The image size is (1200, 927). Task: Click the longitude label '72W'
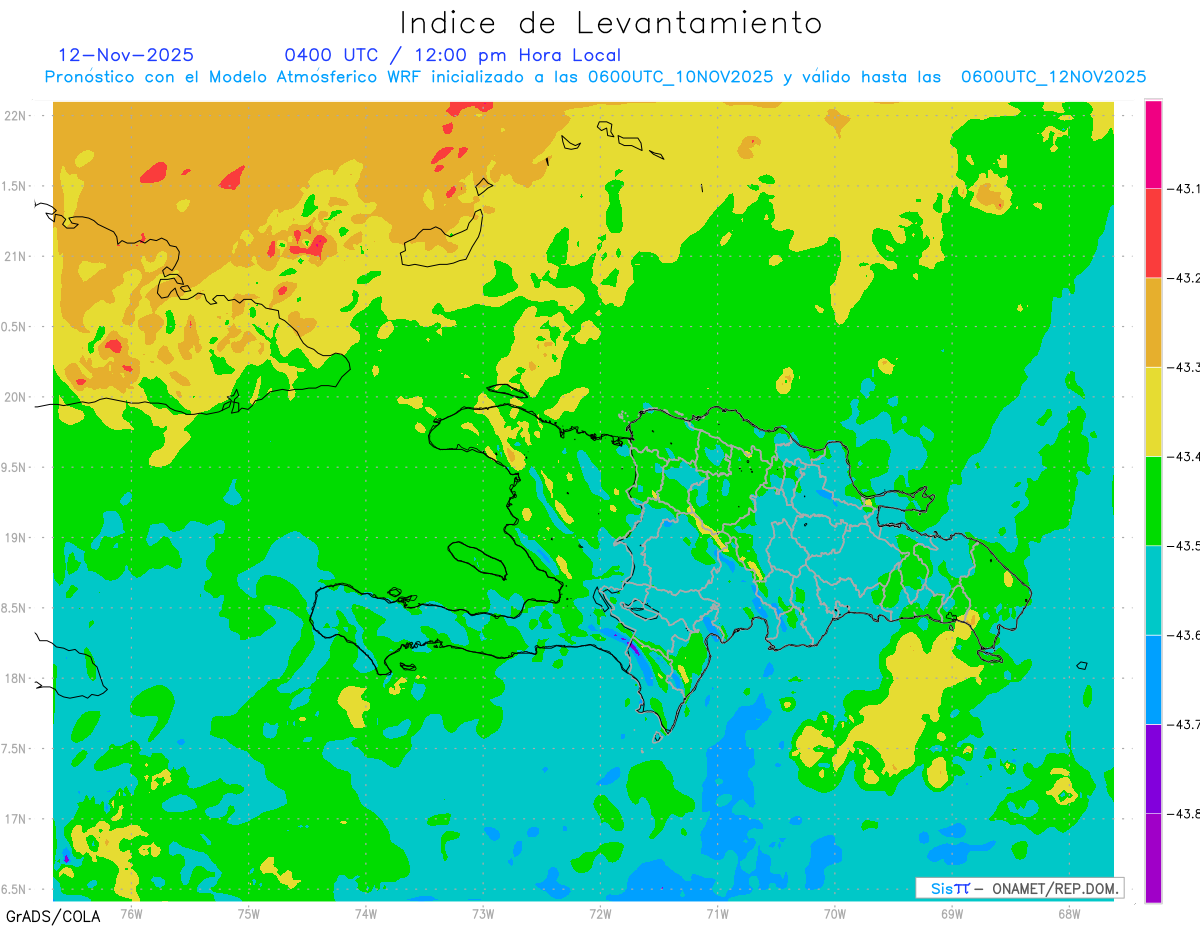[600, 912]
